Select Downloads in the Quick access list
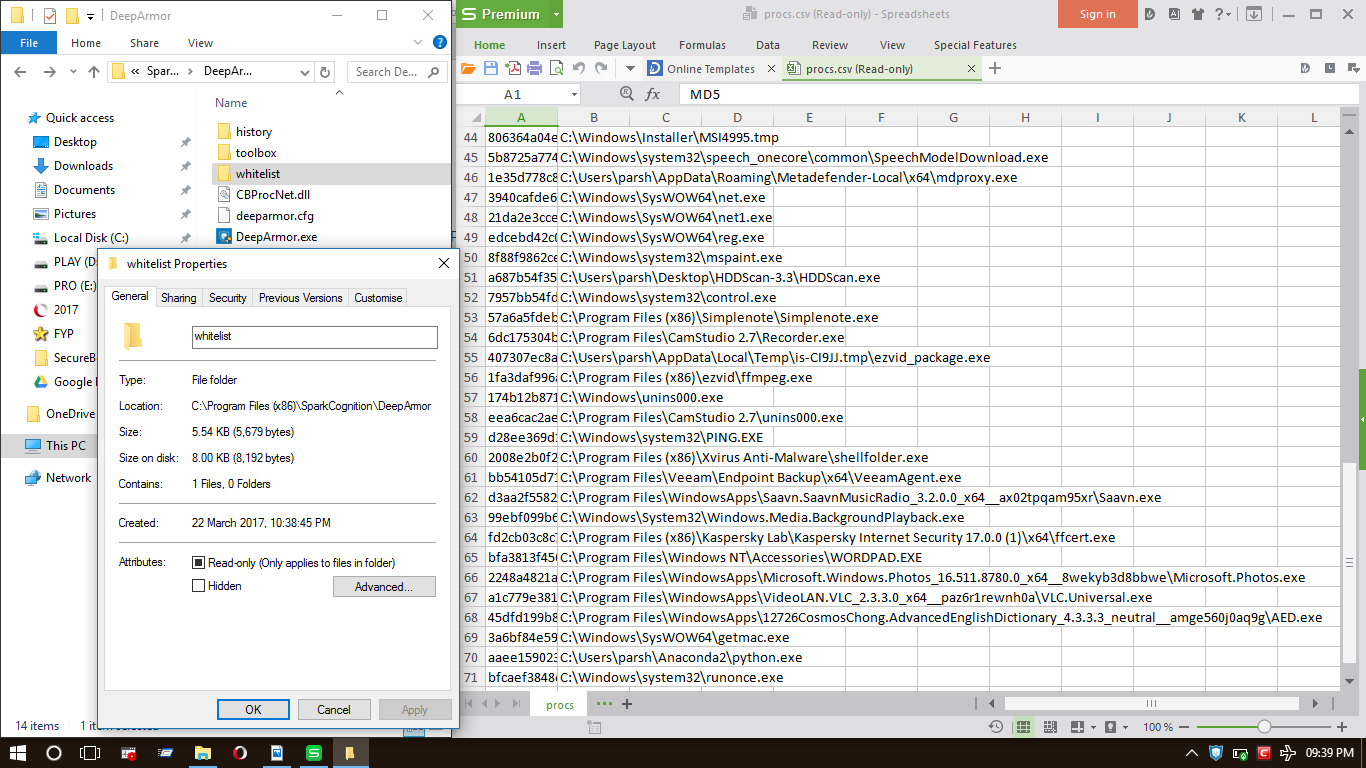The width and height of the screenshot is (1366, 768). [x=83, y=166]
